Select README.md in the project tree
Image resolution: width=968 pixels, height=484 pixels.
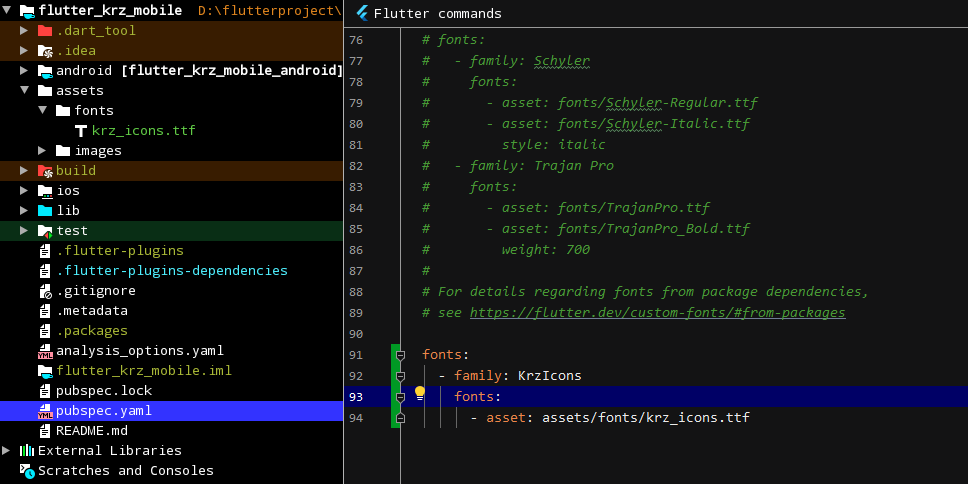point(92,431)
